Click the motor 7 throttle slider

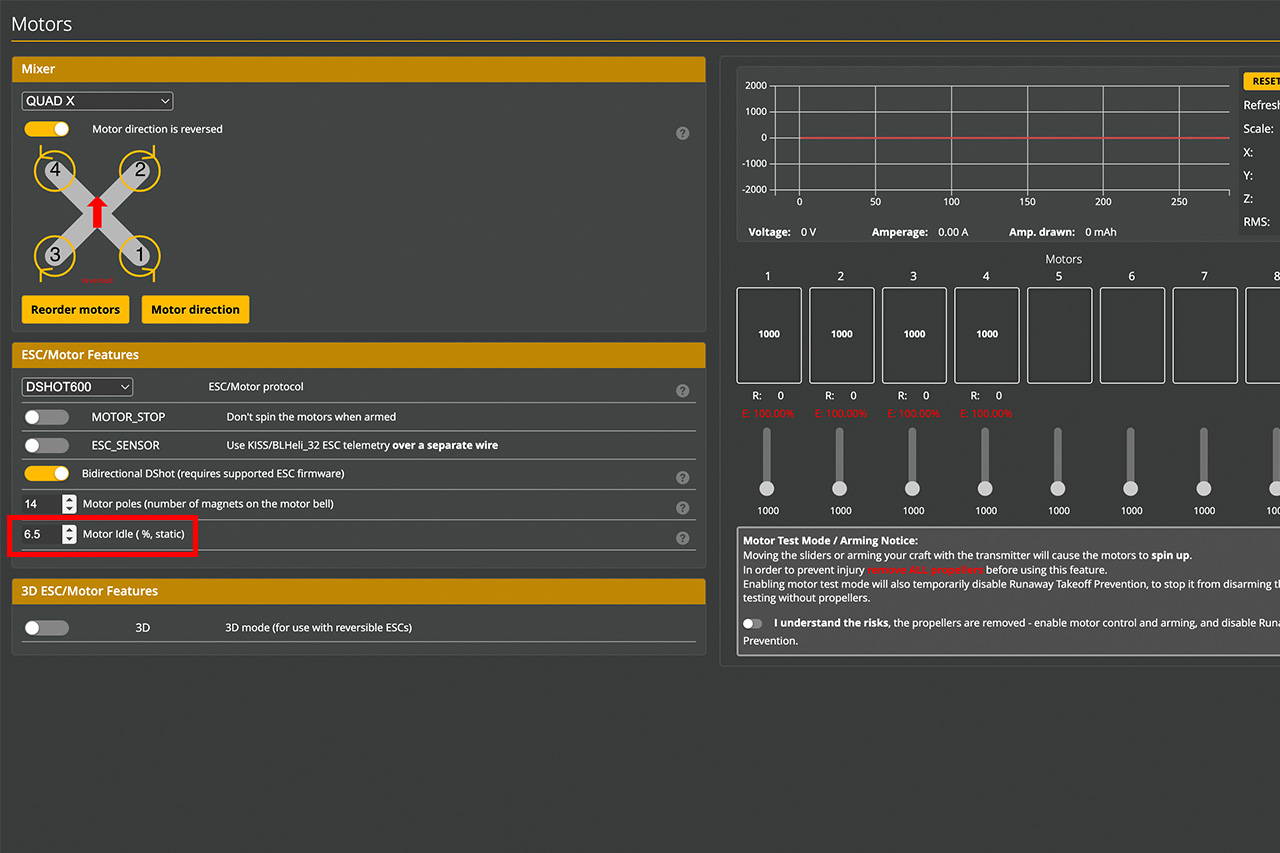(1204, 461)
